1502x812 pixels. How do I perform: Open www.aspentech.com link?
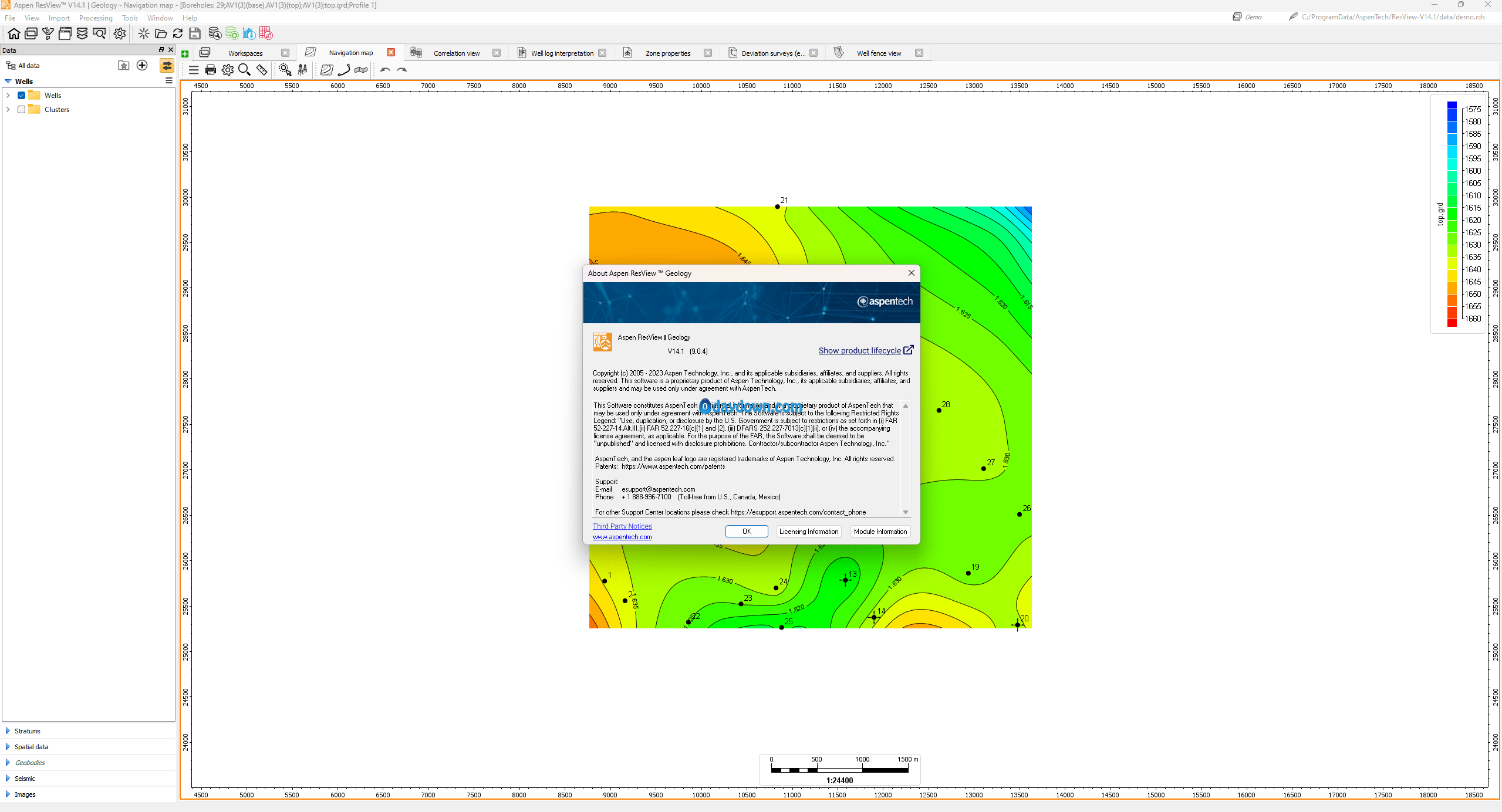[x=622, y=537]
